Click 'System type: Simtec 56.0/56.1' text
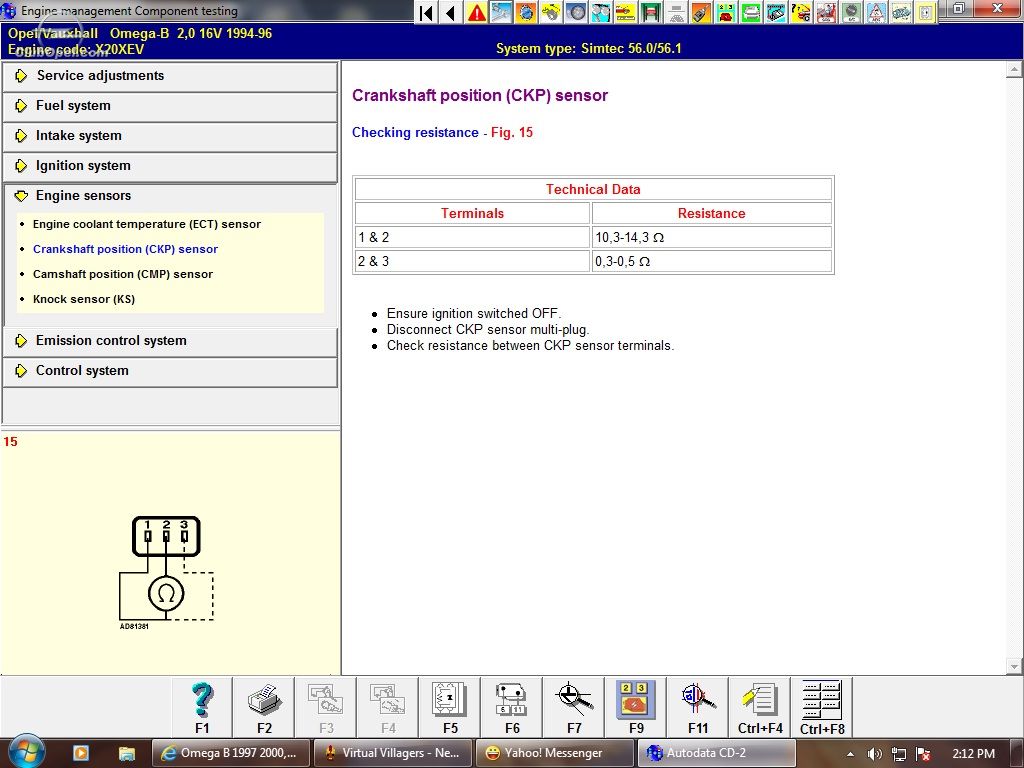Screen dimensions: 1024x768 click(588, 48)
